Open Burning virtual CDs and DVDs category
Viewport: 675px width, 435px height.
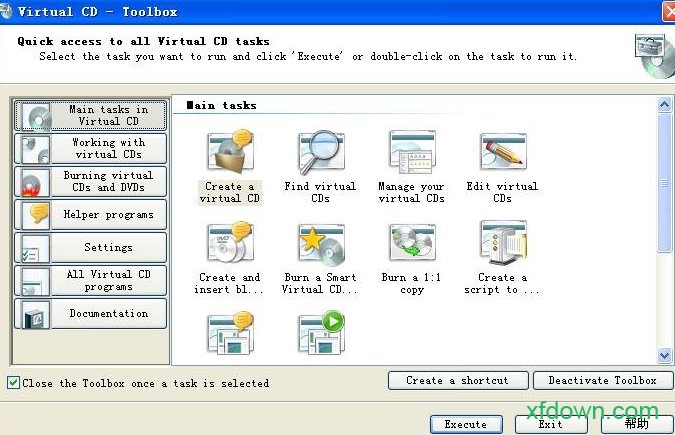89,182
